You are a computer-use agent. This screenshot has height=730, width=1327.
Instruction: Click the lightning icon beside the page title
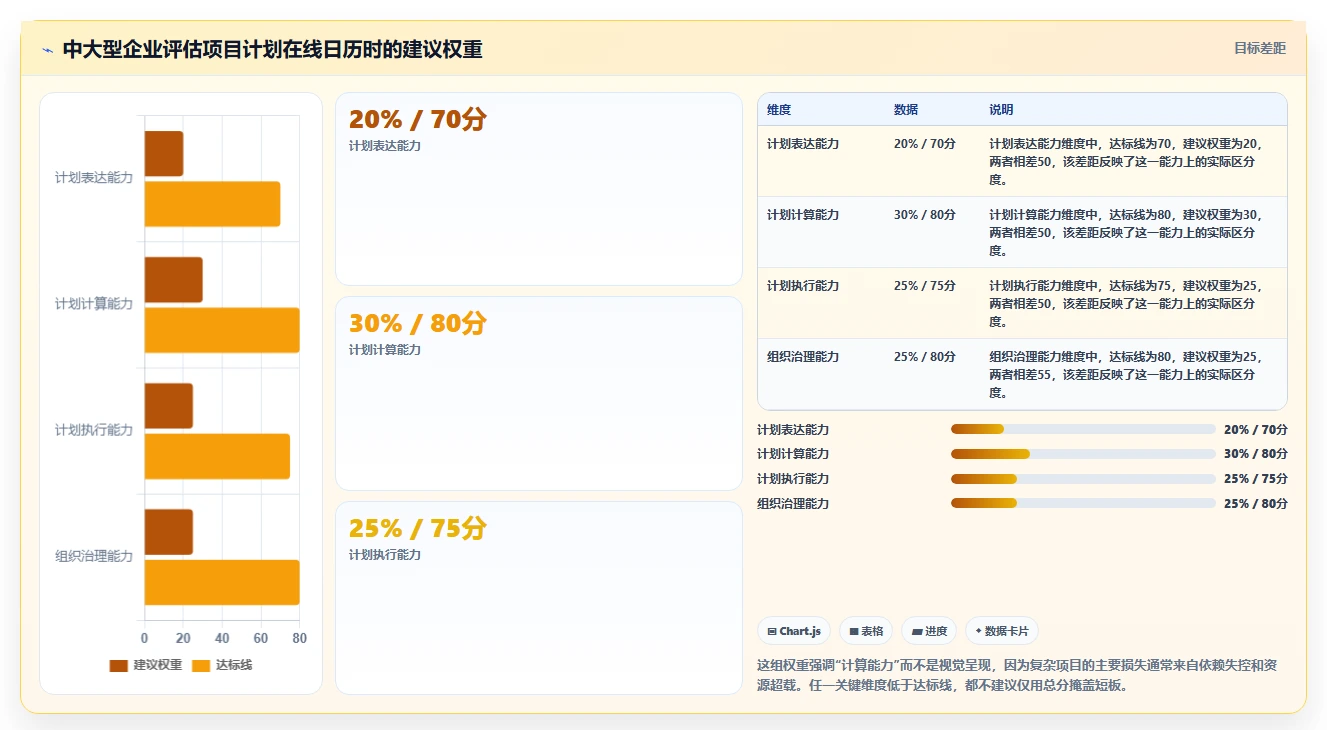(48, 50)
